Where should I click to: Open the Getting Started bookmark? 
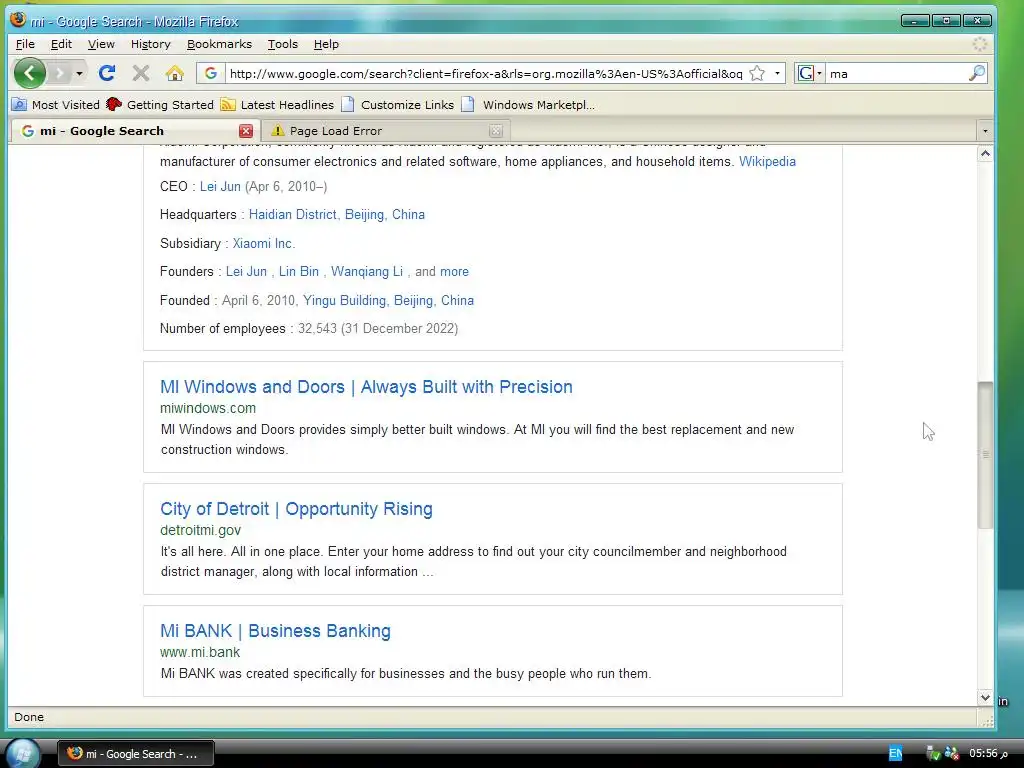point(160,104)
